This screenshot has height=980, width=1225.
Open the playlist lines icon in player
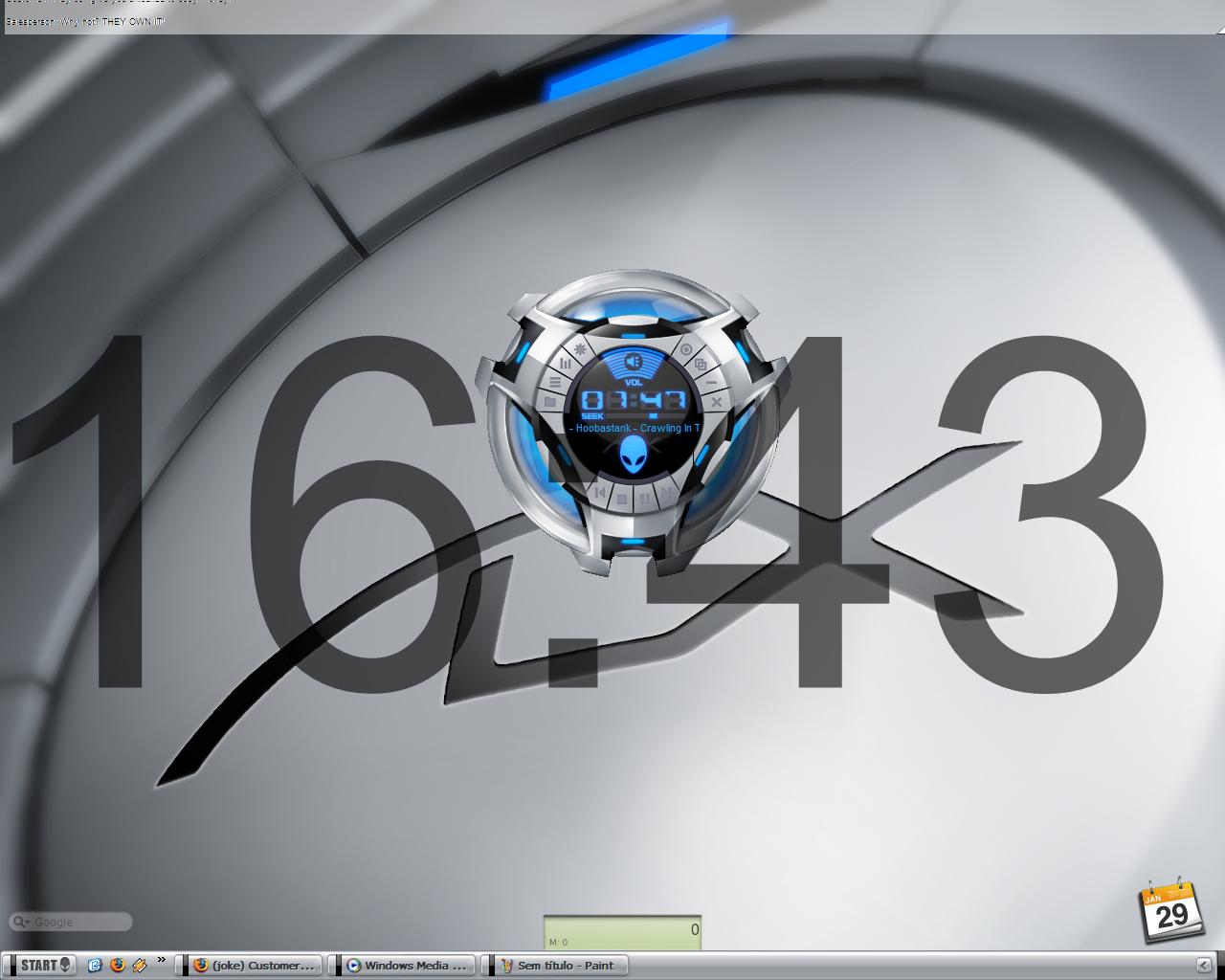click(x=556, y=382)
